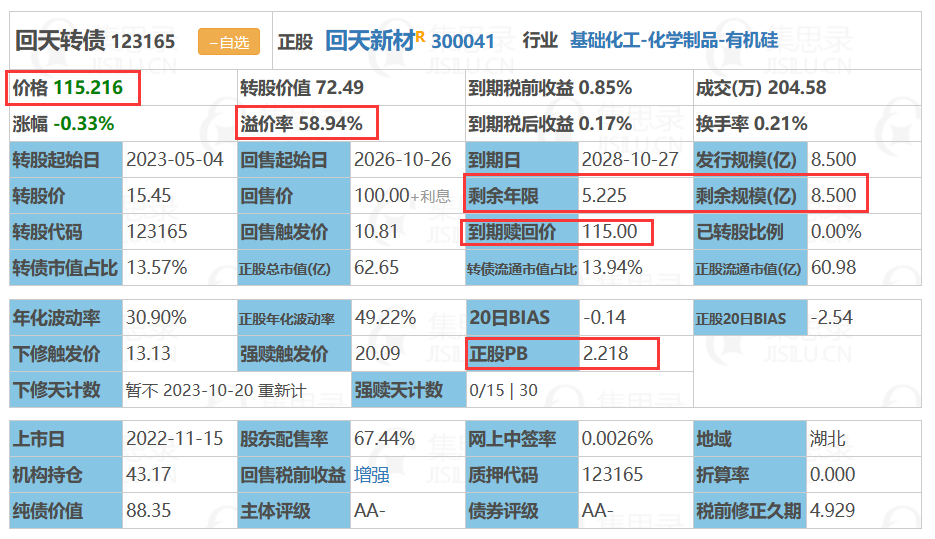This screenshot has height=539, width=935.
Task: Click the 增强 link under 回售税前收益
Action: point(371,475)
